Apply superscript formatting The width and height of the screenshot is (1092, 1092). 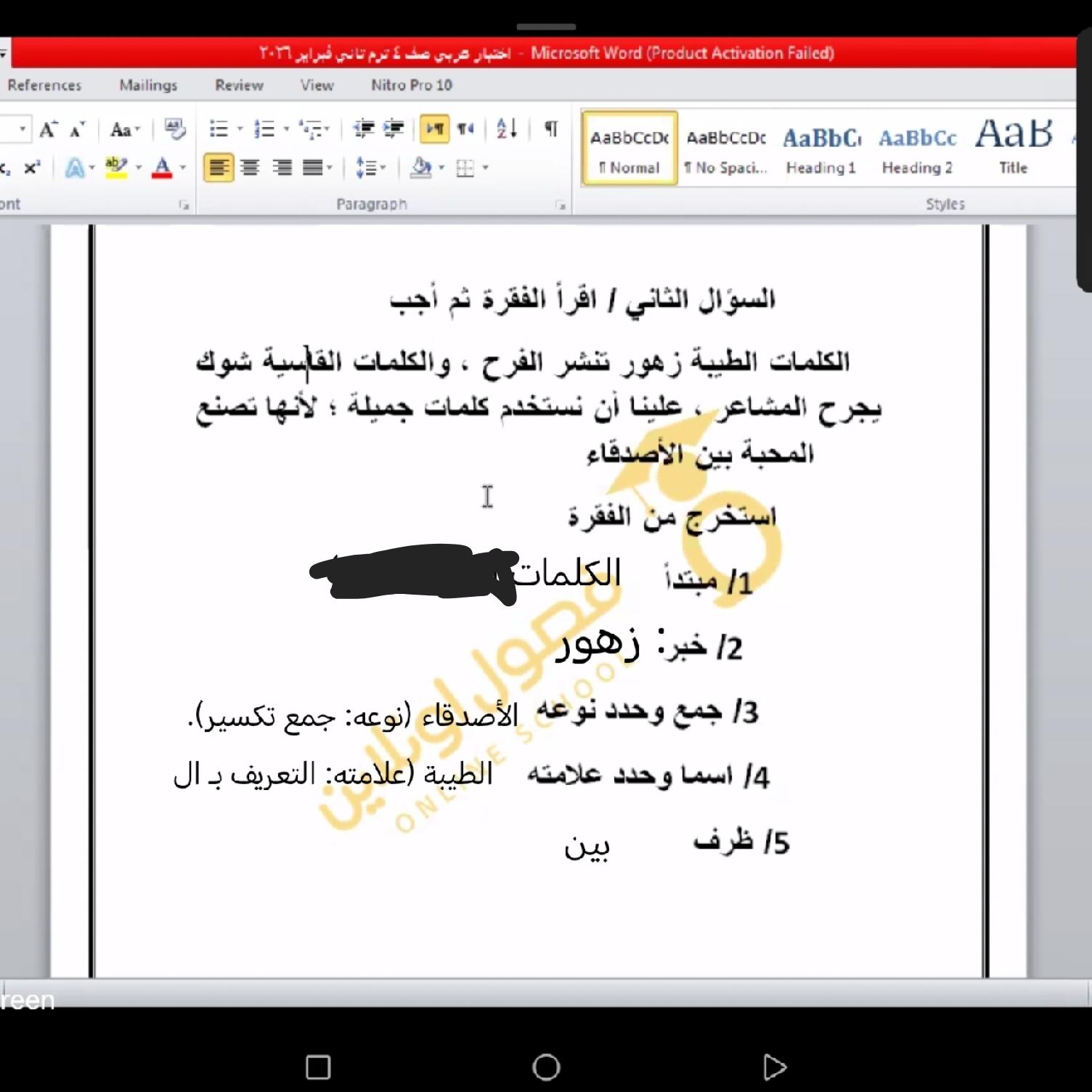(x=32, y=168)
